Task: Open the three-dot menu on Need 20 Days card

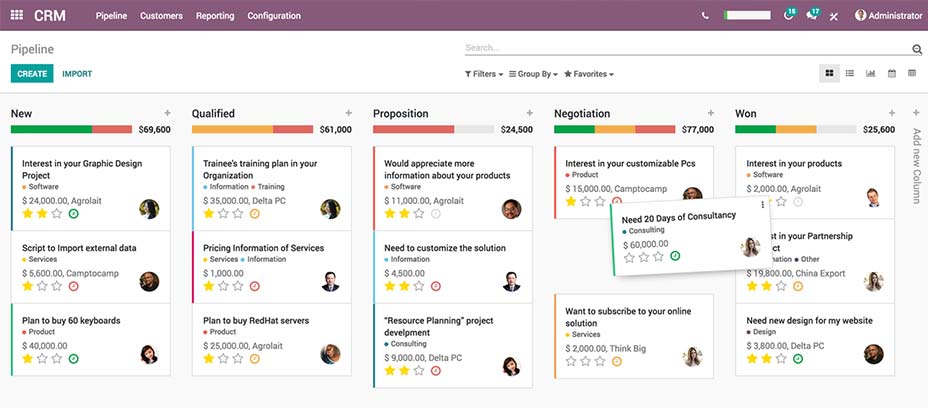Action: click(762, 205)
